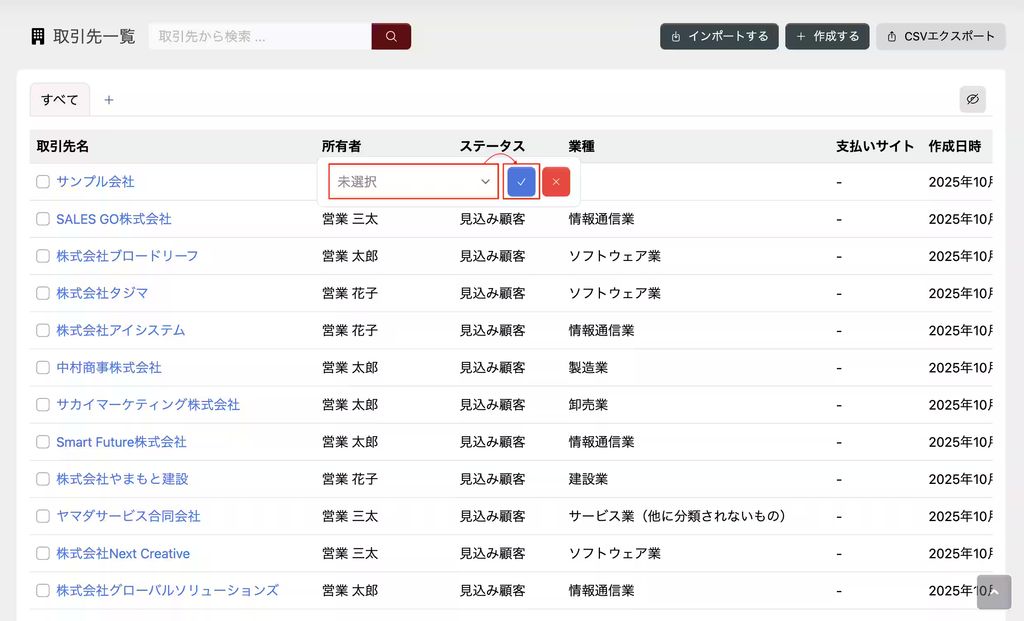Click the 作成する button
This screenshot has width=1024, height=621.
pos(827,37)
